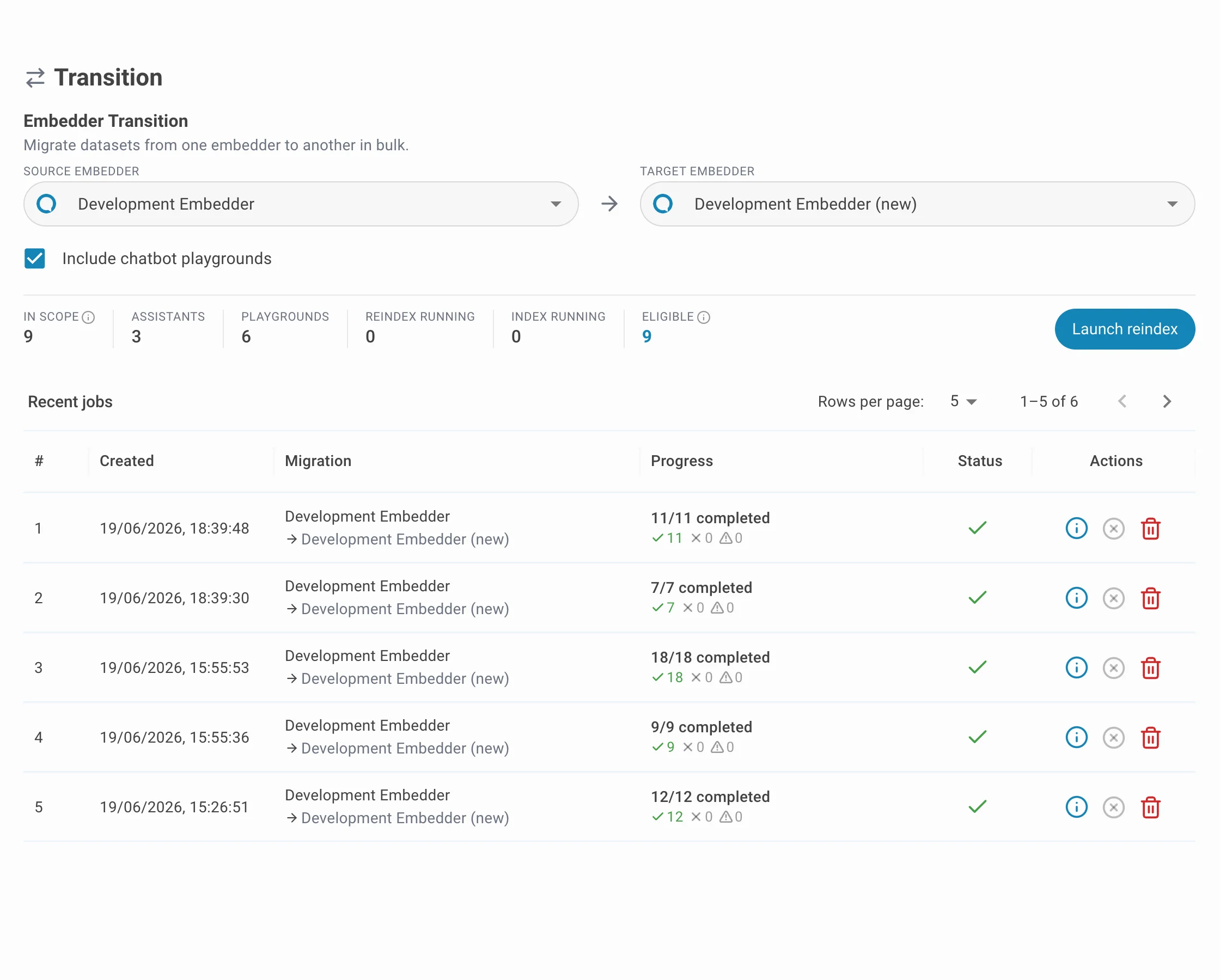Click the 7/7 completed progress text
Viewport: 1220px width, 980px height.
pos(701,587)
